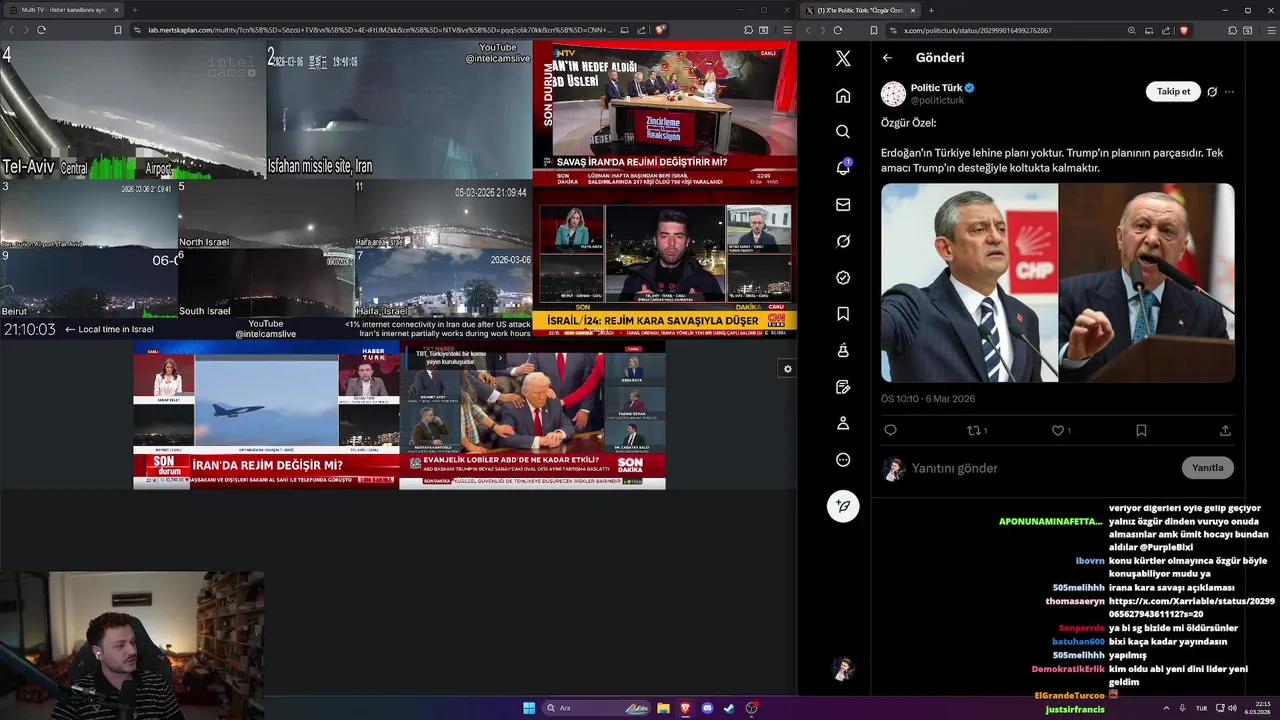Open Grok icon in X sidebar
This screenshot has height=720, width=1280.
coord(843,241)
